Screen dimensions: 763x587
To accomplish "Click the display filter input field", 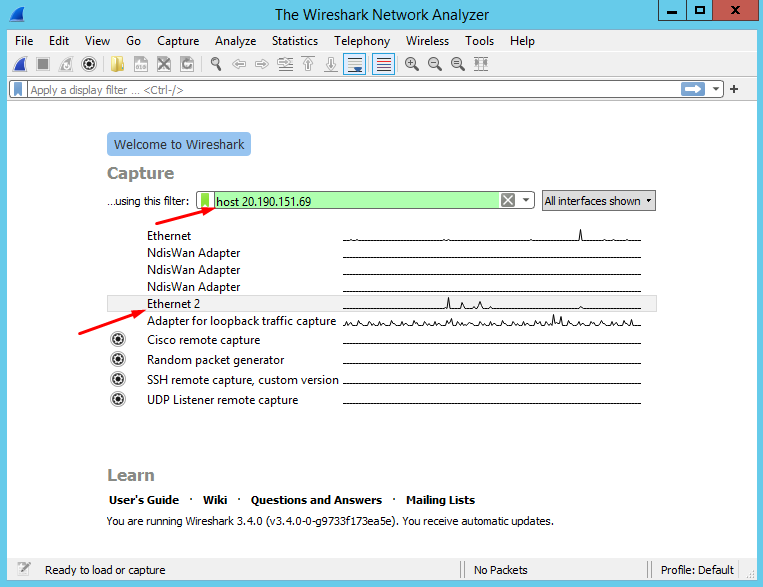I will [354, 90].
